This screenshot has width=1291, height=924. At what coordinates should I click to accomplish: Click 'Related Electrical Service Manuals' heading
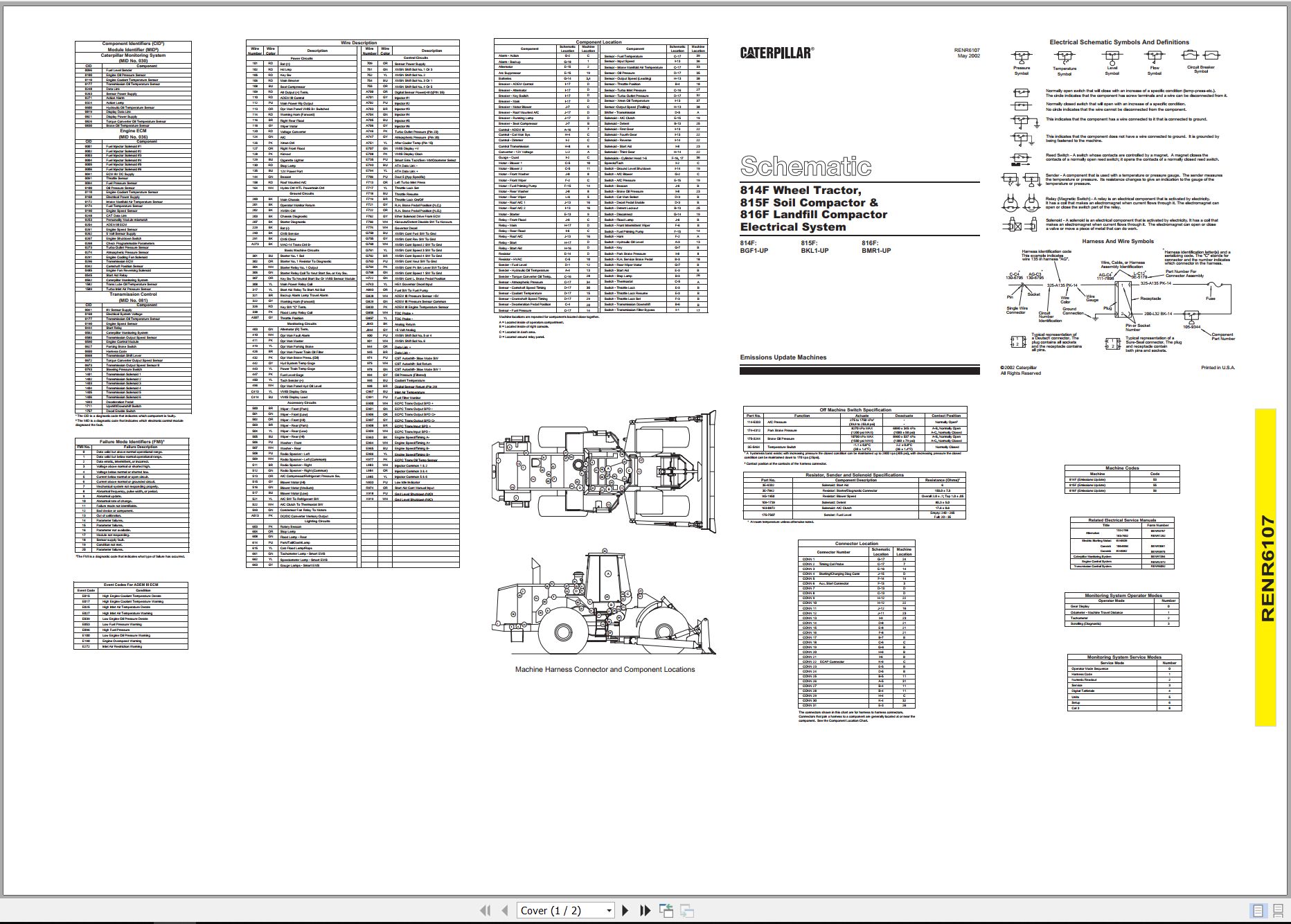point(1121,520)
